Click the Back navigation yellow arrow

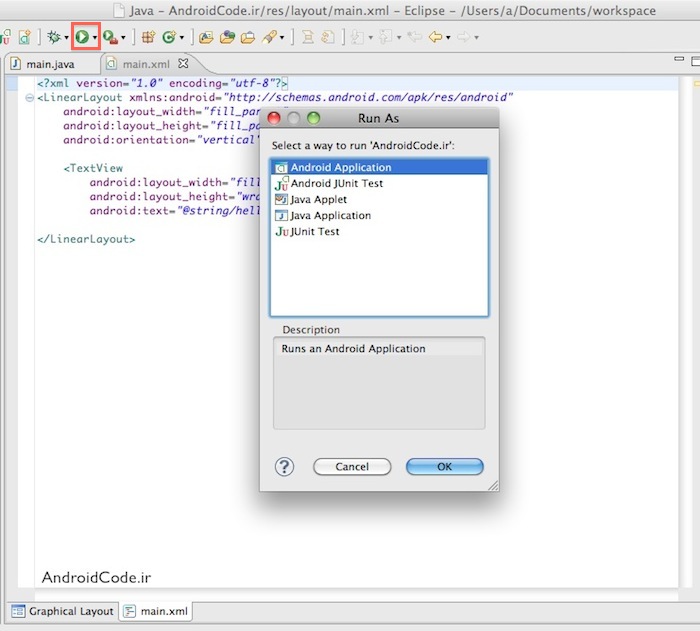[x=436, y=37]
